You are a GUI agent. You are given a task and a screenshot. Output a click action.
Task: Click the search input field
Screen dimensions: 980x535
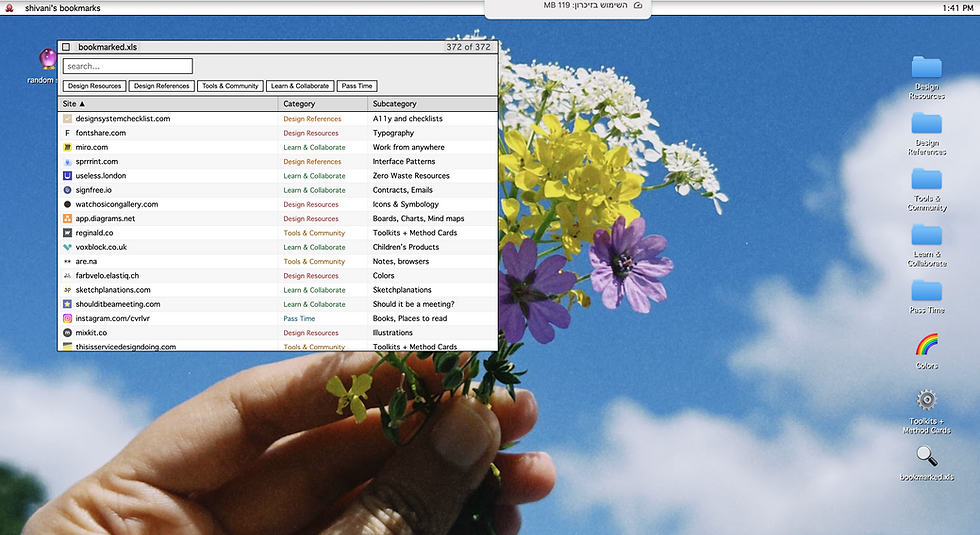click(128, 66)
